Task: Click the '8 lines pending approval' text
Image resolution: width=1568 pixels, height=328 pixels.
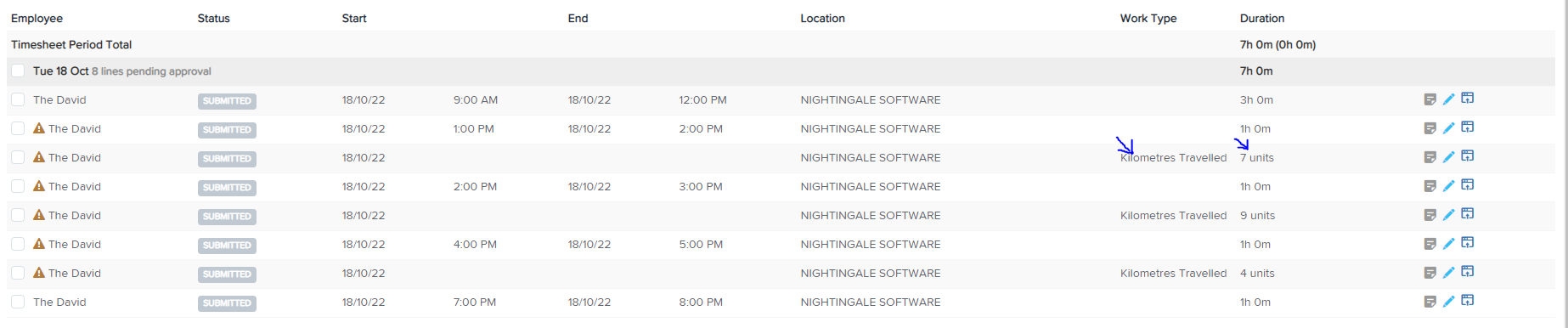Action: tap(151, 71)
